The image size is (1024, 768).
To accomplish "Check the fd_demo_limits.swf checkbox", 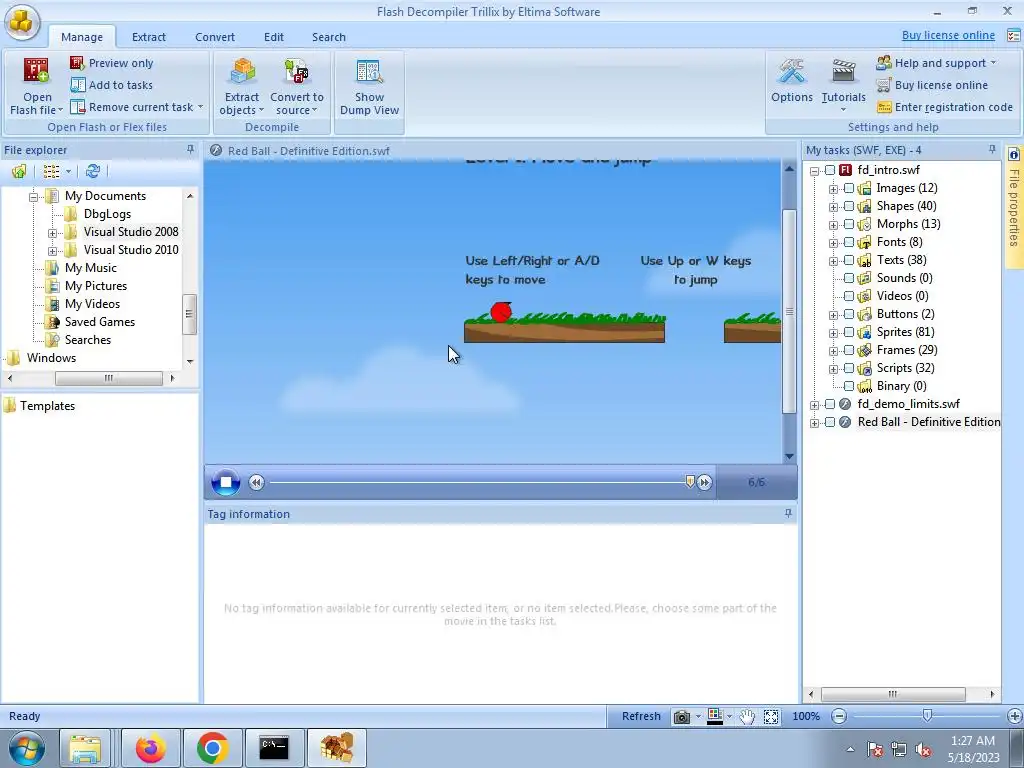I will click(x=829, y=404).
